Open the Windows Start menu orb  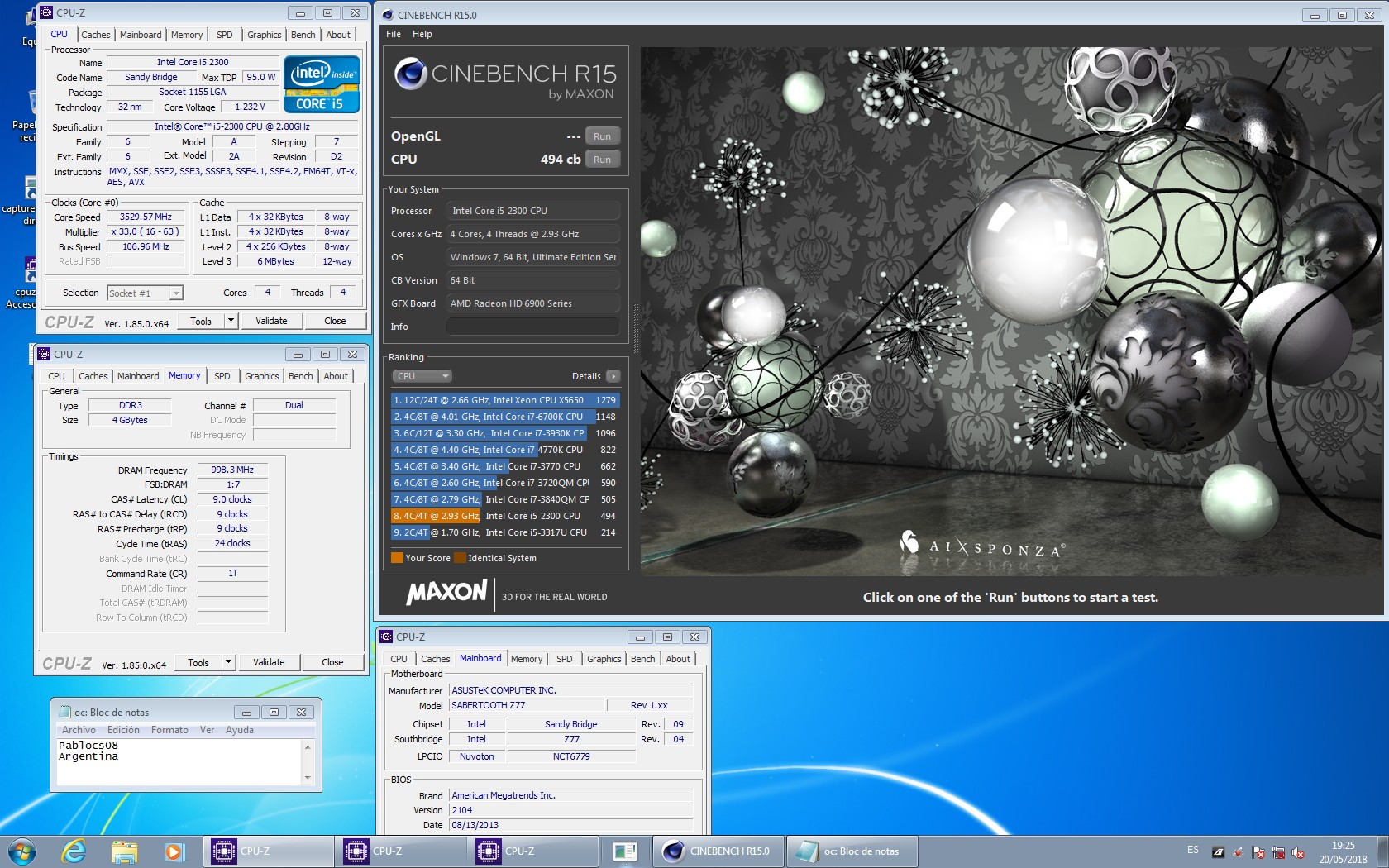tap(22, 851)
